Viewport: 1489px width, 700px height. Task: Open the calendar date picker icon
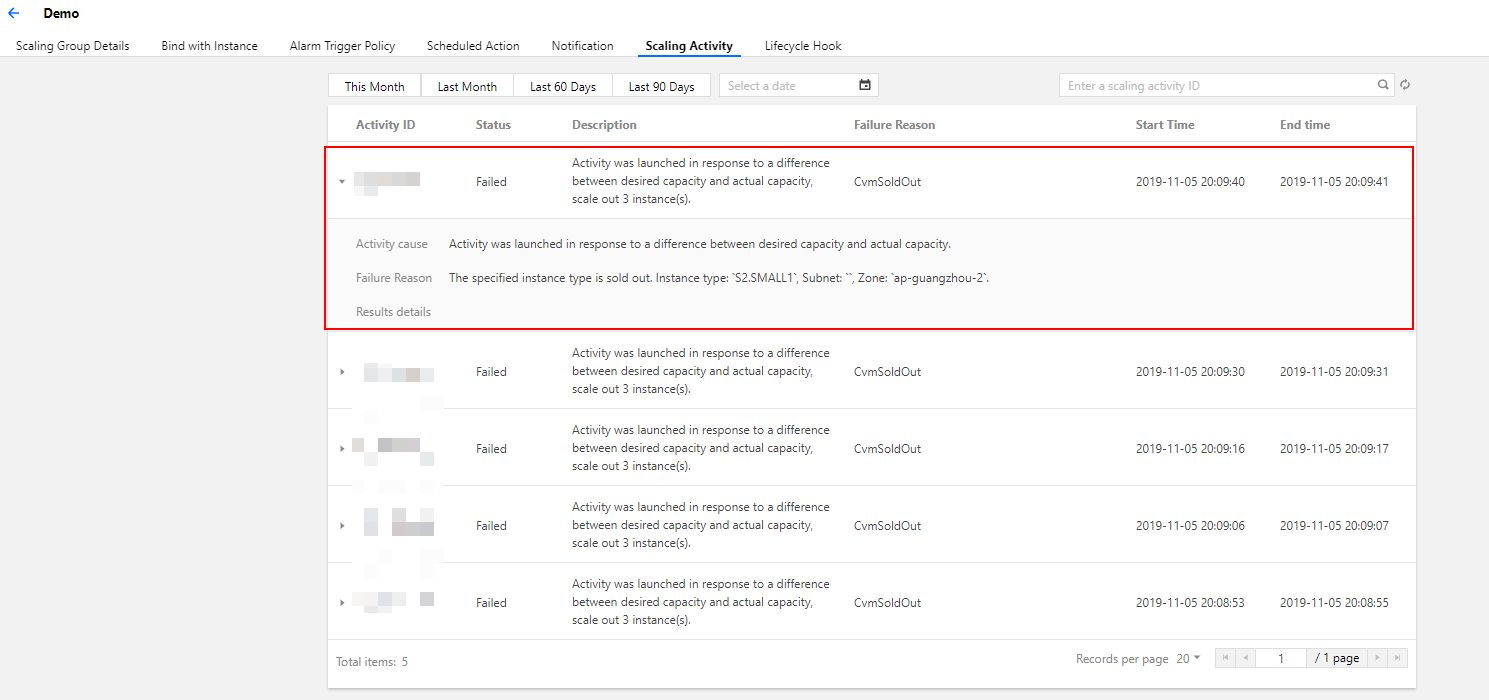(865, 85)
